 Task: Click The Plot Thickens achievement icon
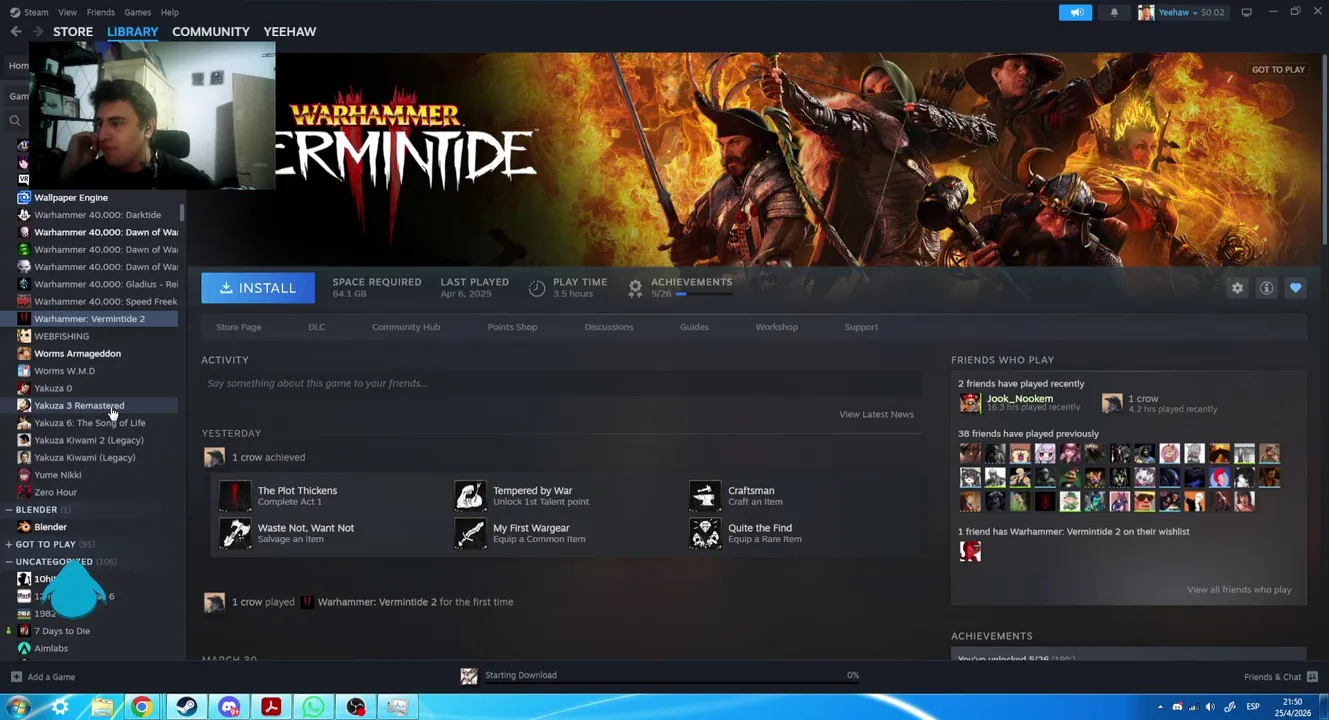tap(235, 496)
